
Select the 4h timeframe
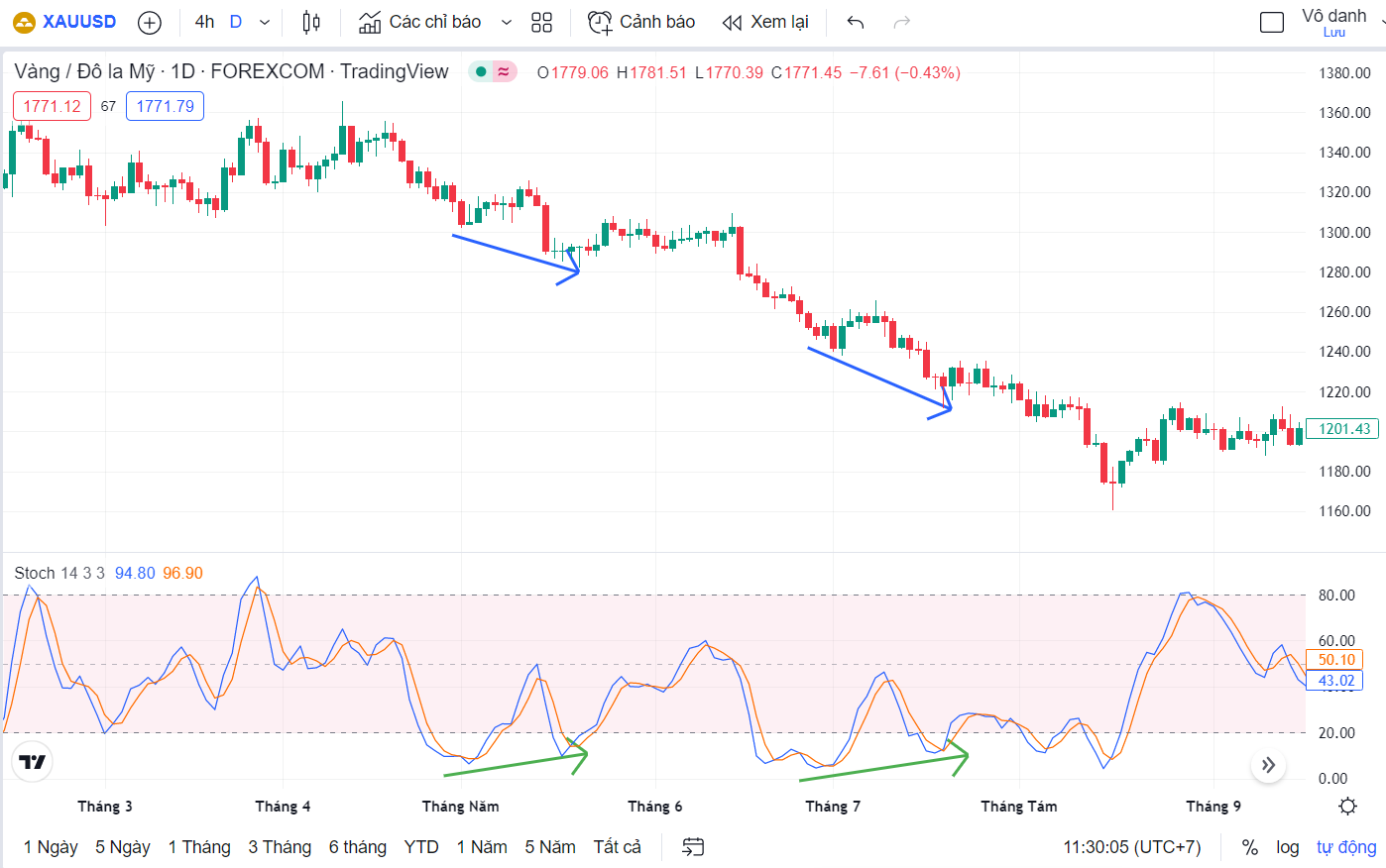(x=204, y=22)
